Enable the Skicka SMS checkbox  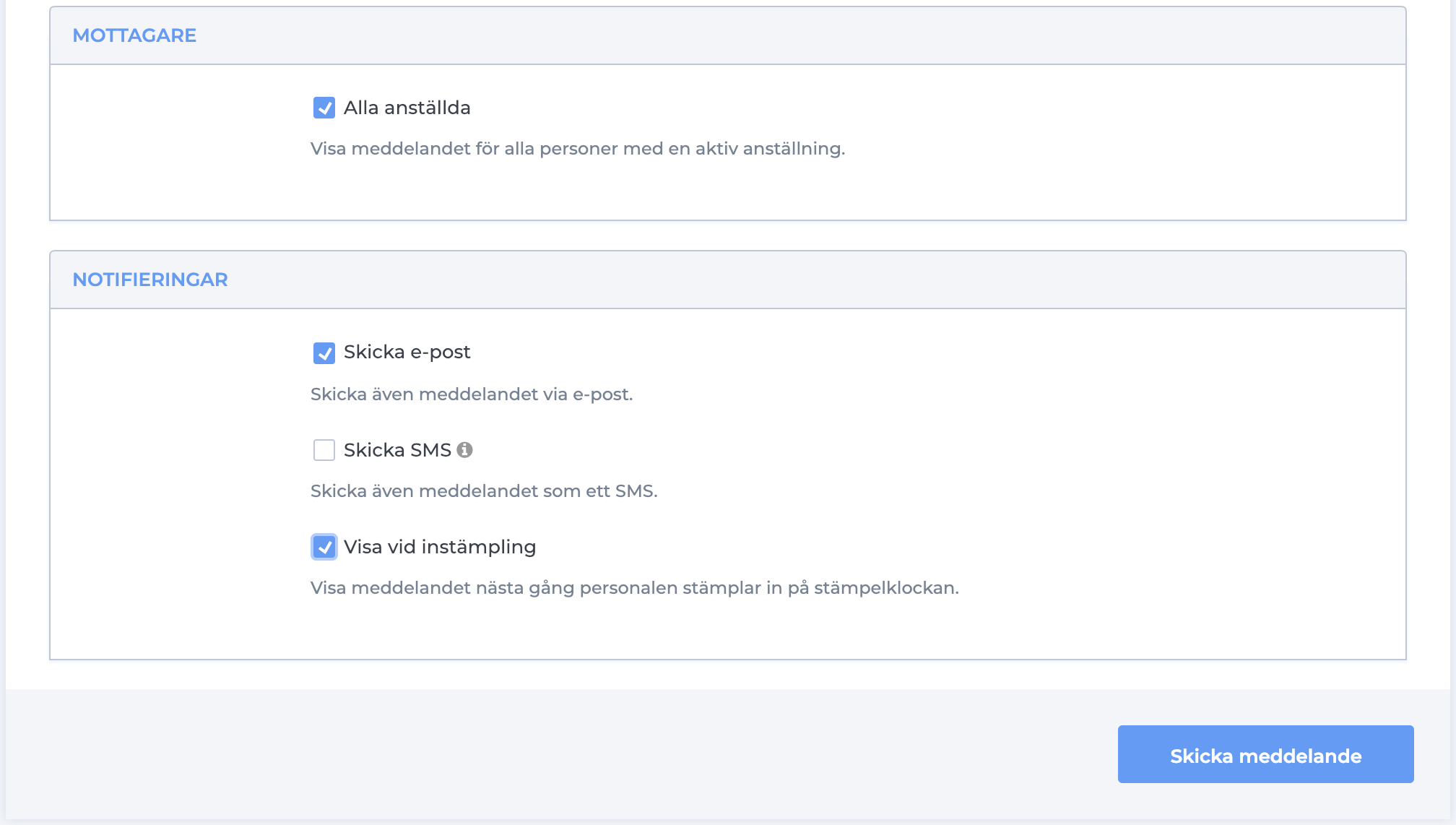[x=324, y=450]
